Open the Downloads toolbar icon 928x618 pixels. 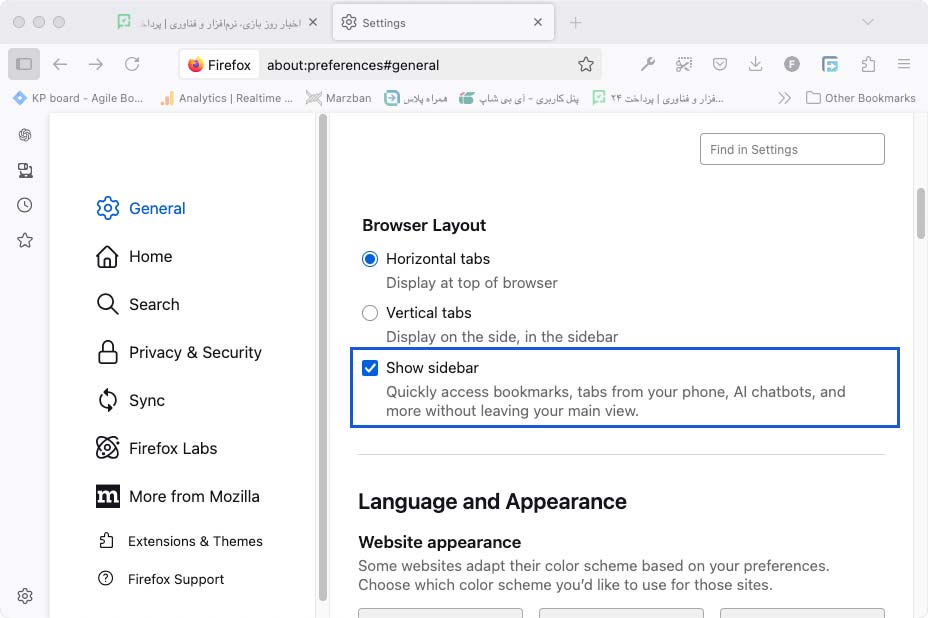point(755,64)
